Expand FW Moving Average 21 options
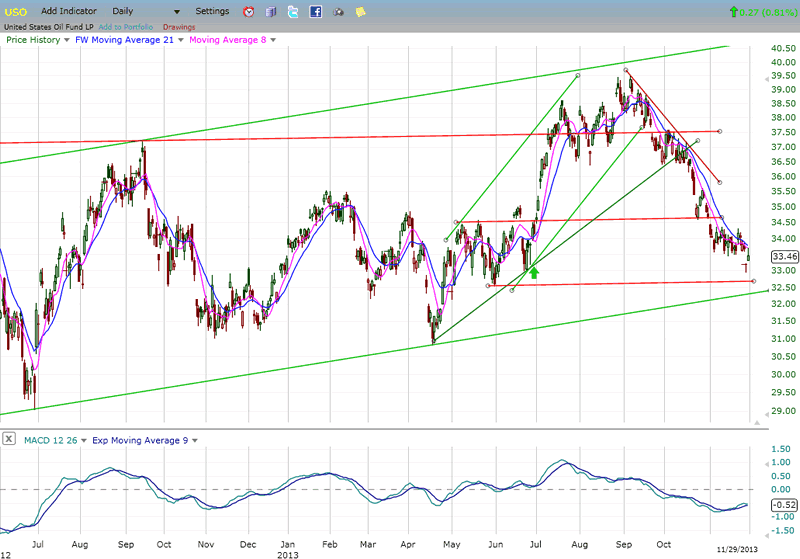The height and width of the screenshot is (559, 800). click(x=182, y=41)
